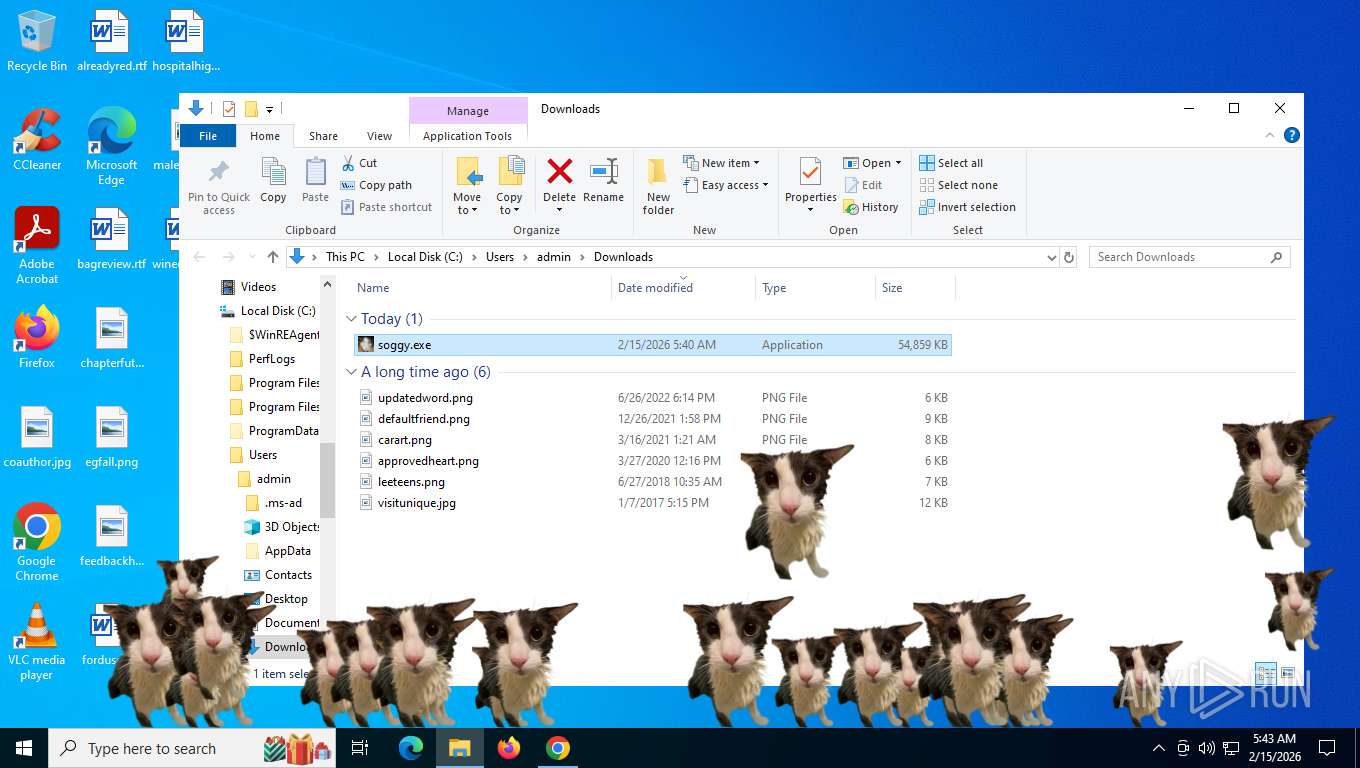The image size is (1360, 768).
Task: Click Invert selection
Action: [967, 207]
